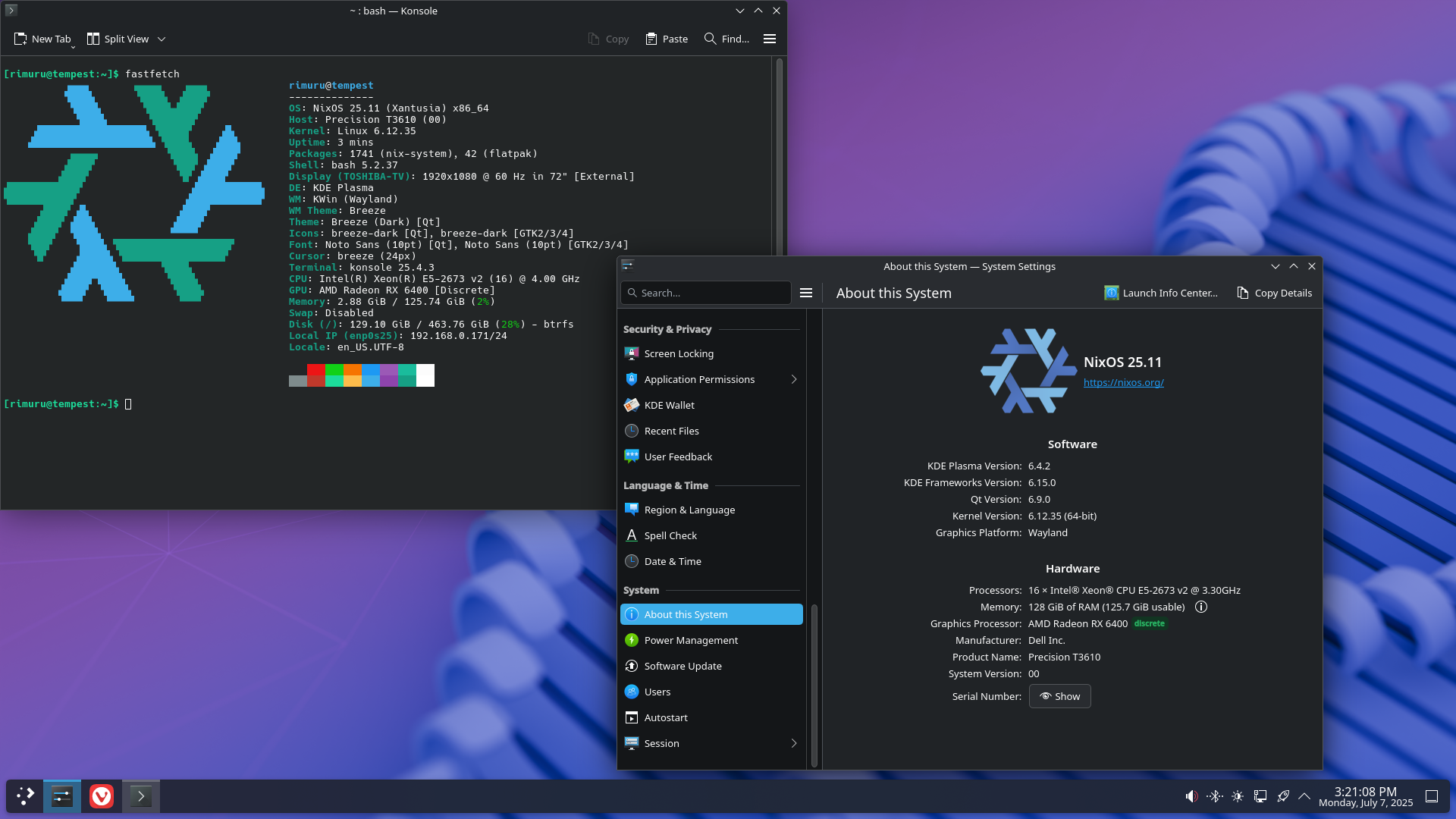Click System Settings icon in taskbar
The height and width of the screenshot is (819, 1456).
(x=62, y=796)
